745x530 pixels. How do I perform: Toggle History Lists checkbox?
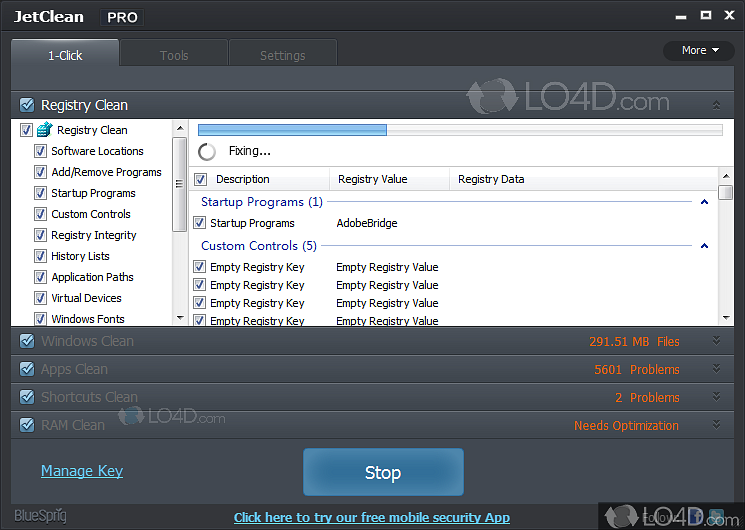pyautogui.click(x=40, y=256)
